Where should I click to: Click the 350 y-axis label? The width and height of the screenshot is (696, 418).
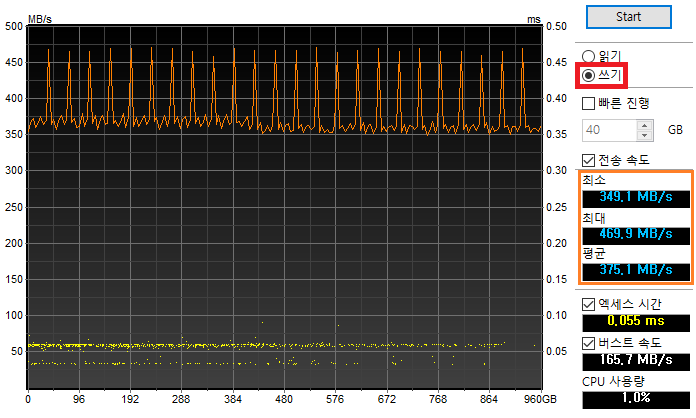14,134
